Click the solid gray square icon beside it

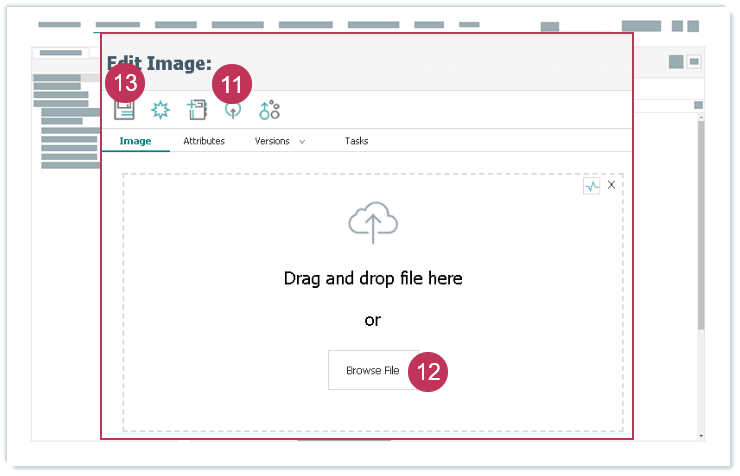[x=676, y=62]
